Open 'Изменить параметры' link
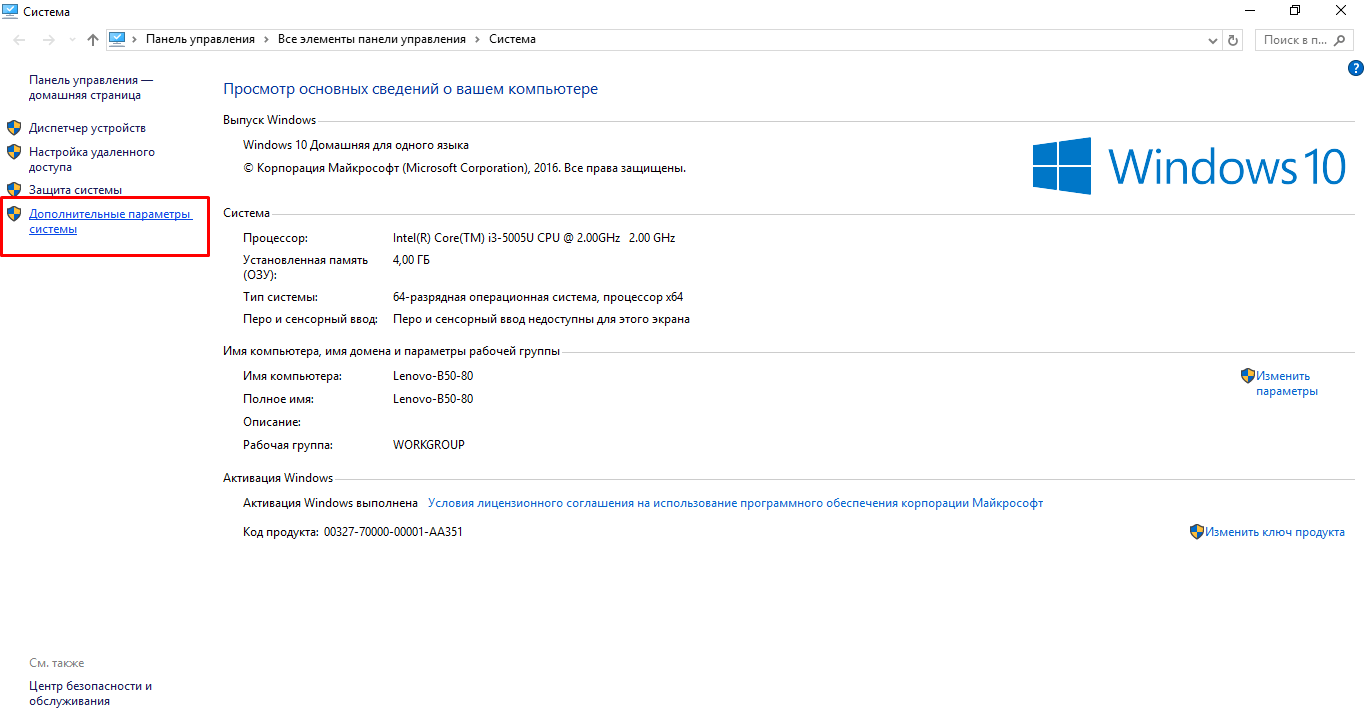 pyautogui.click(x=1287, y=383)
